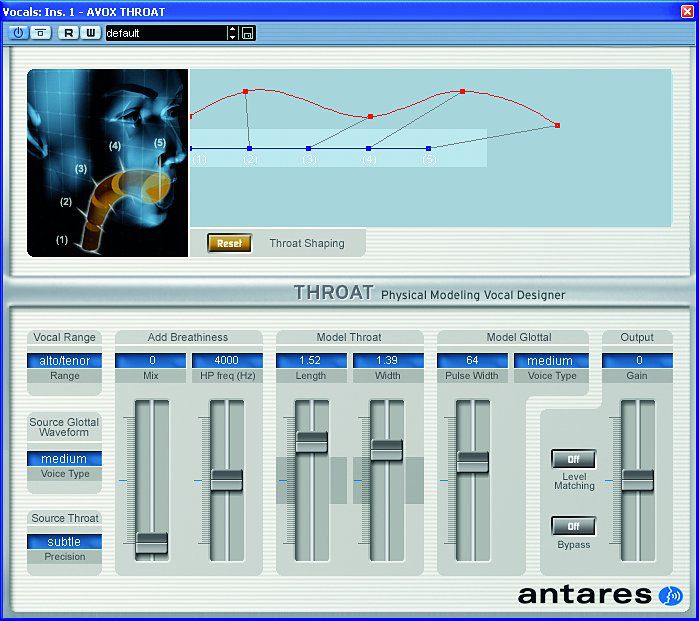Open the default preset name field
The width and height of the screenshot is (699, 621).
(x=166, y=33)
